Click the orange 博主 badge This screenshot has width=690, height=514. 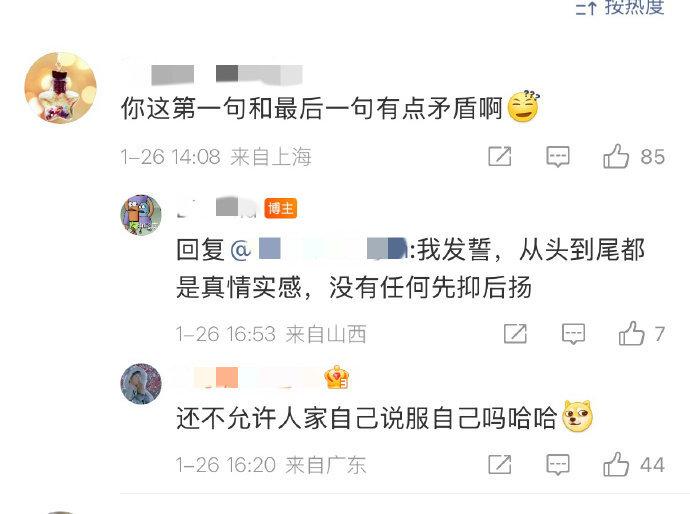pos(280,208)
